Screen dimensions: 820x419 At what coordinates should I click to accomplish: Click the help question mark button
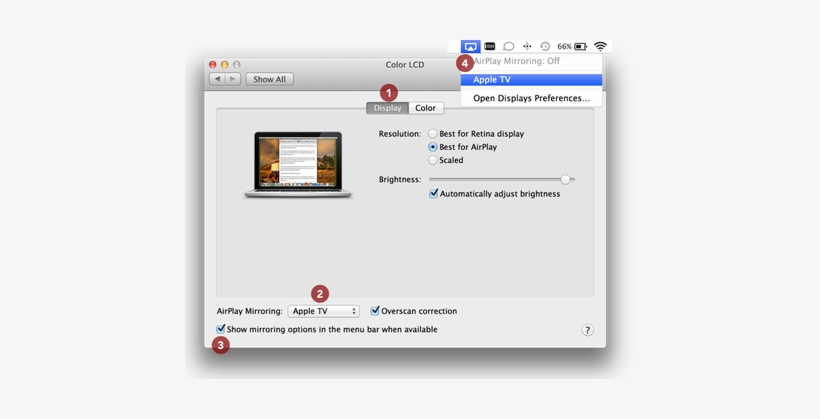(x=587, y=330)
